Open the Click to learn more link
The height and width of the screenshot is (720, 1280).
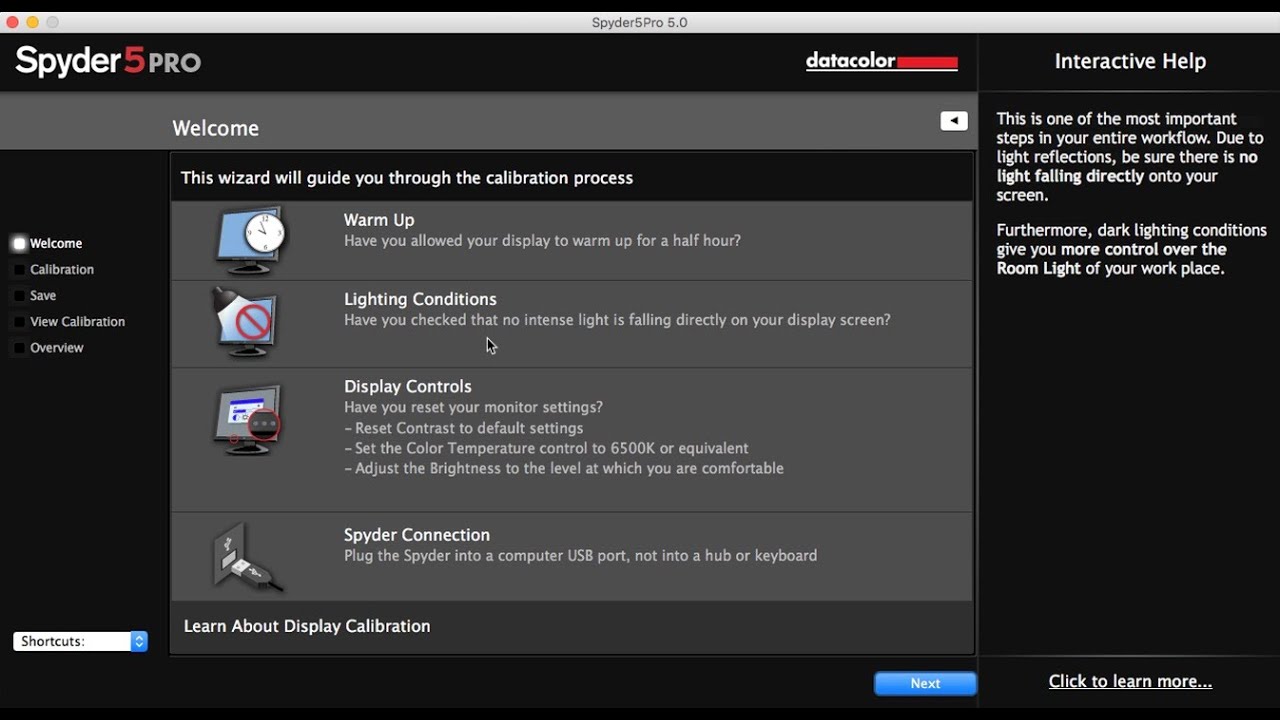1130,681
